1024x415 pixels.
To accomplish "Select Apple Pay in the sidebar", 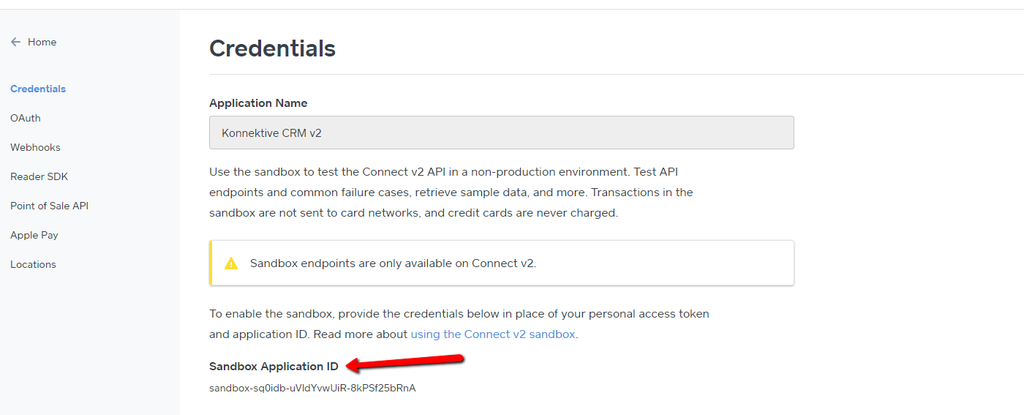I will pos(33,235).
